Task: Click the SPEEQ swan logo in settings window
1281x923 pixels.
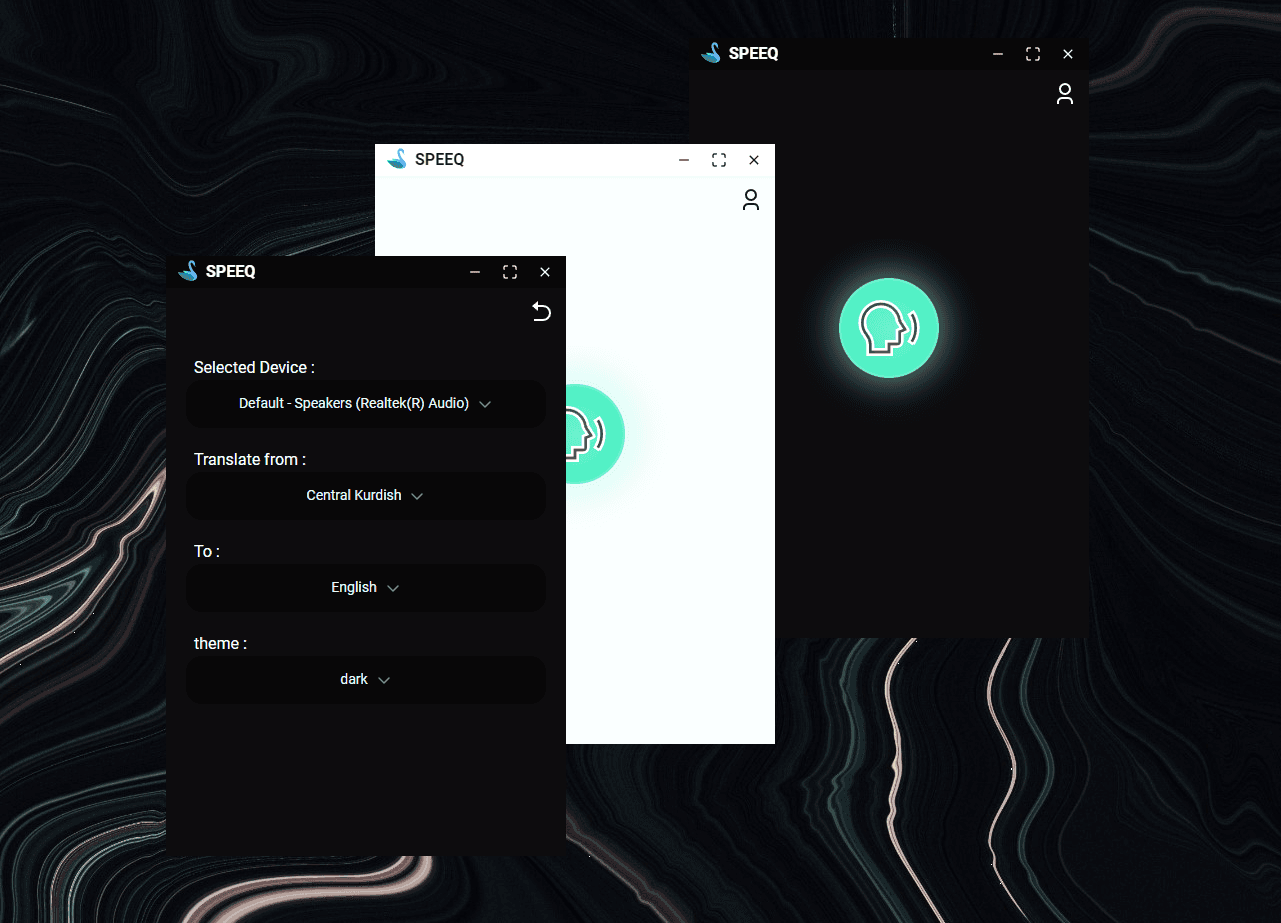Action: point(188,271)
